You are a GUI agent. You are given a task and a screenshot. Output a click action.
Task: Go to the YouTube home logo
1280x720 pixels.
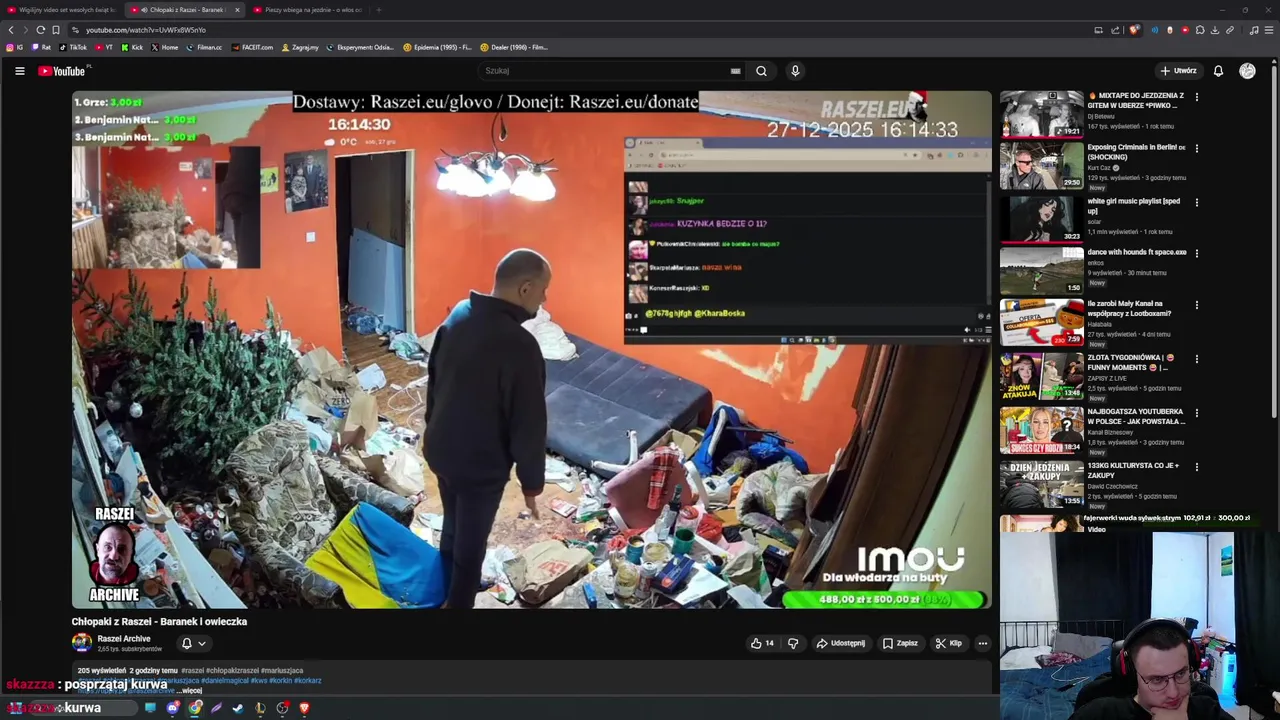tap(62, 71)
